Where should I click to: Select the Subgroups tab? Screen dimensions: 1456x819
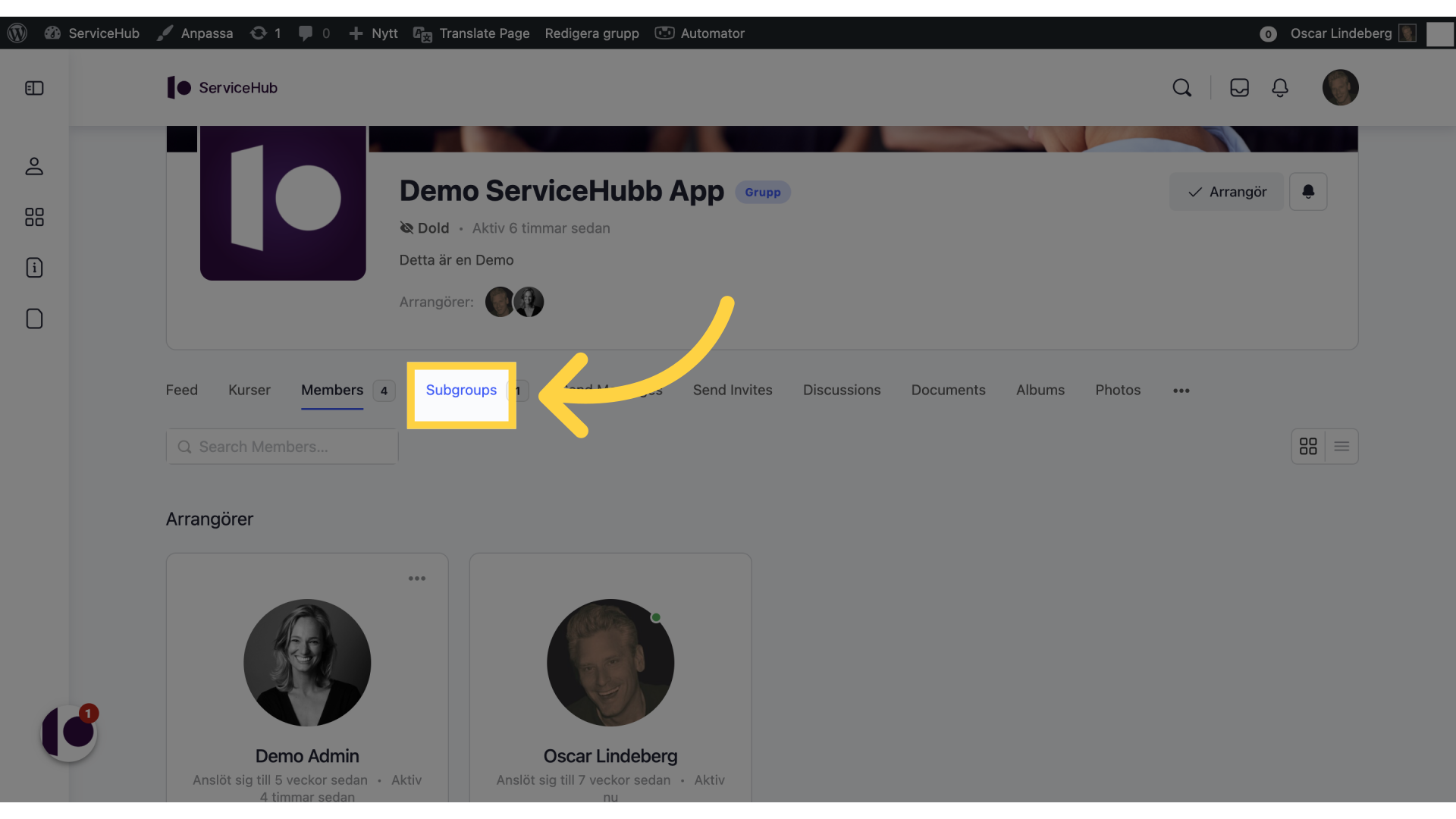tap(461, 389)
